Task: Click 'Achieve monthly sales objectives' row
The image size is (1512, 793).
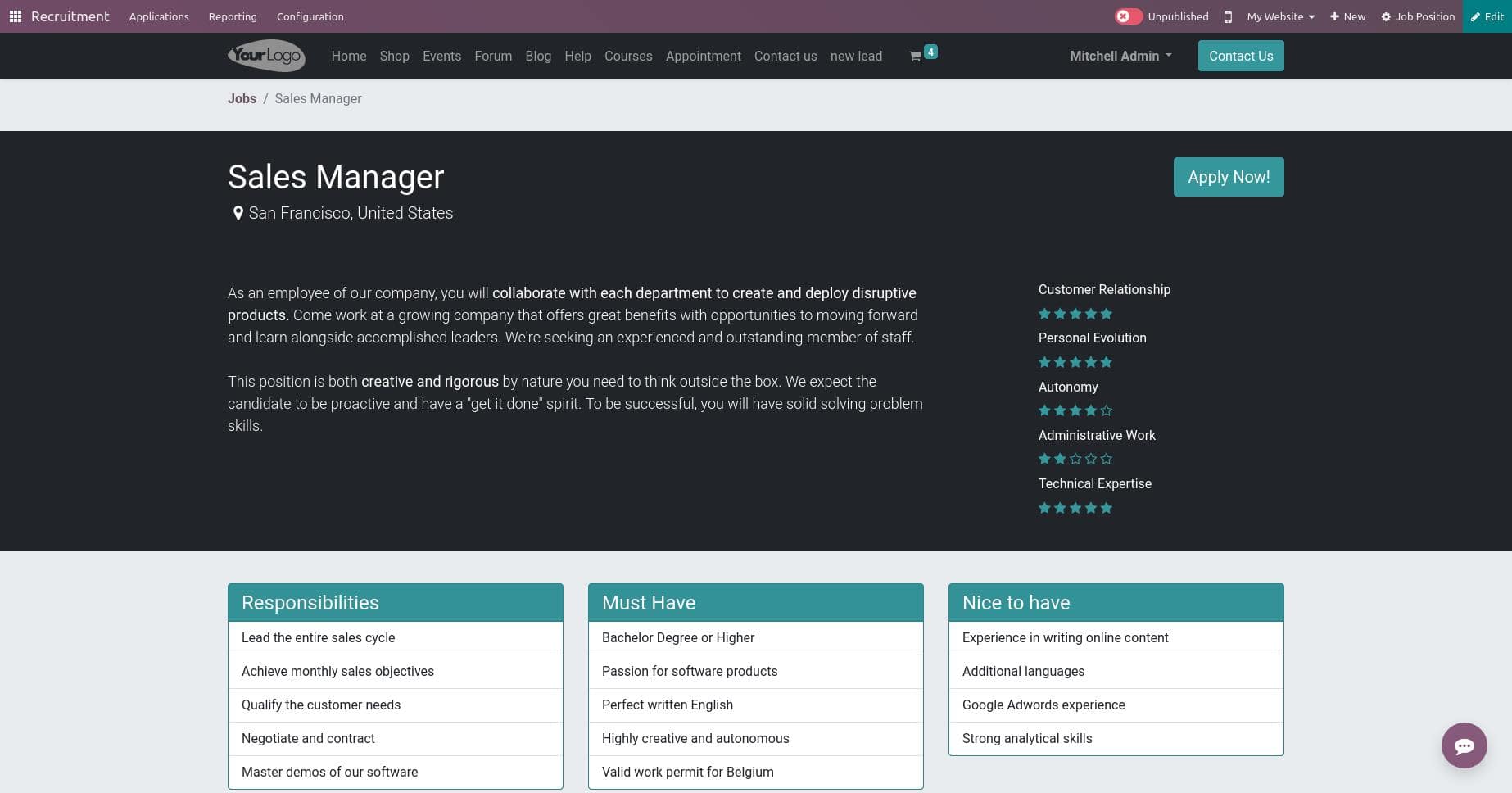Action: pos(396,671)
